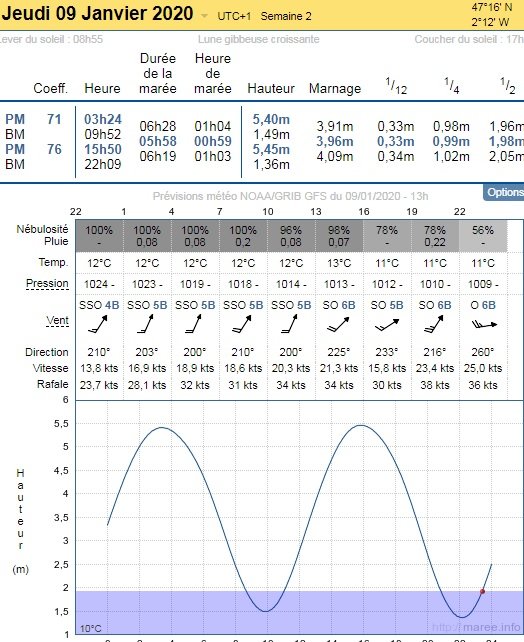Click the coefficient value 76
The height and width of the screenshot is (642, 524).
[x=54, y=149]
